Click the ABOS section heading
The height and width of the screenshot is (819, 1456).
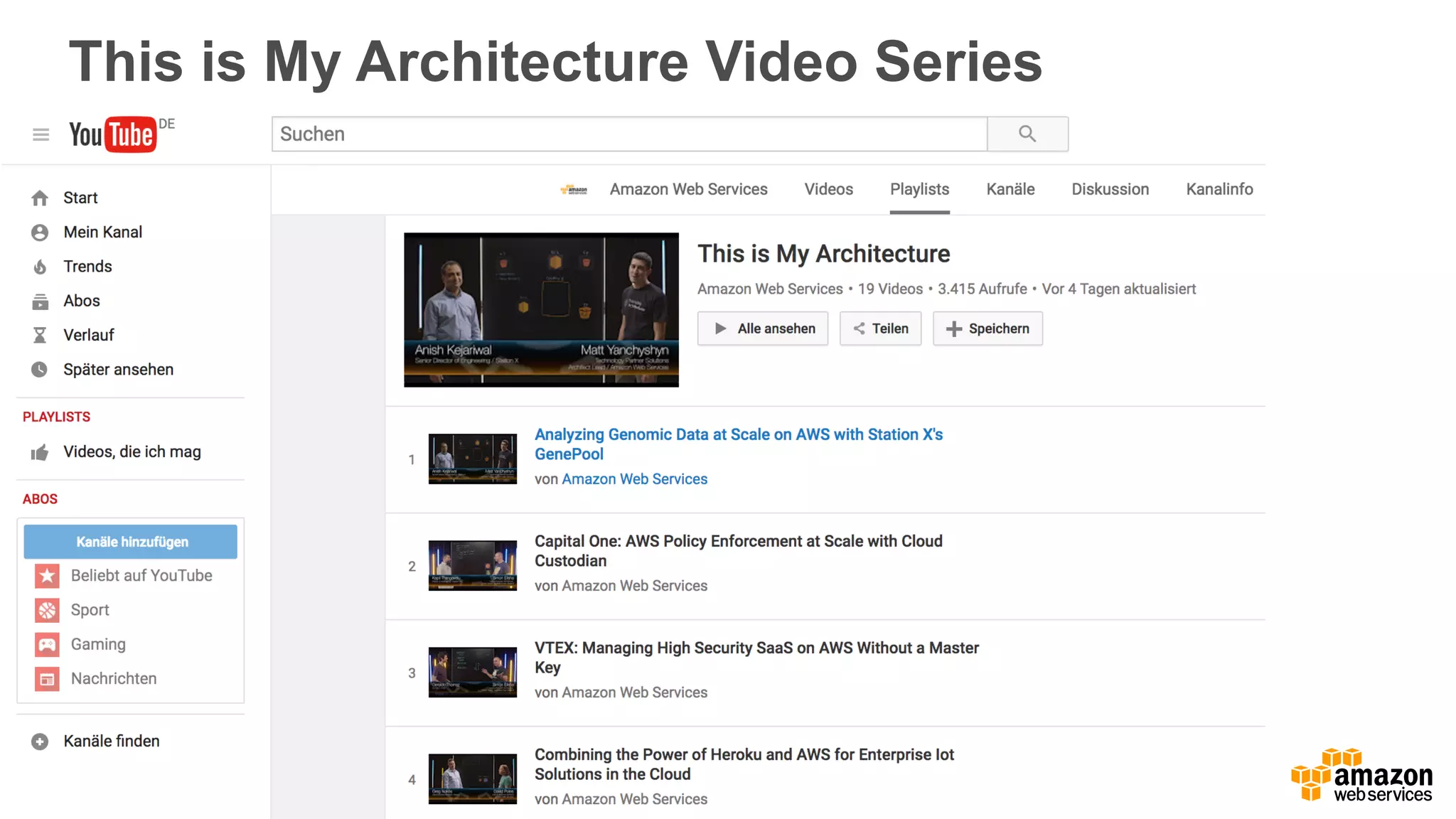coord(40,499)
